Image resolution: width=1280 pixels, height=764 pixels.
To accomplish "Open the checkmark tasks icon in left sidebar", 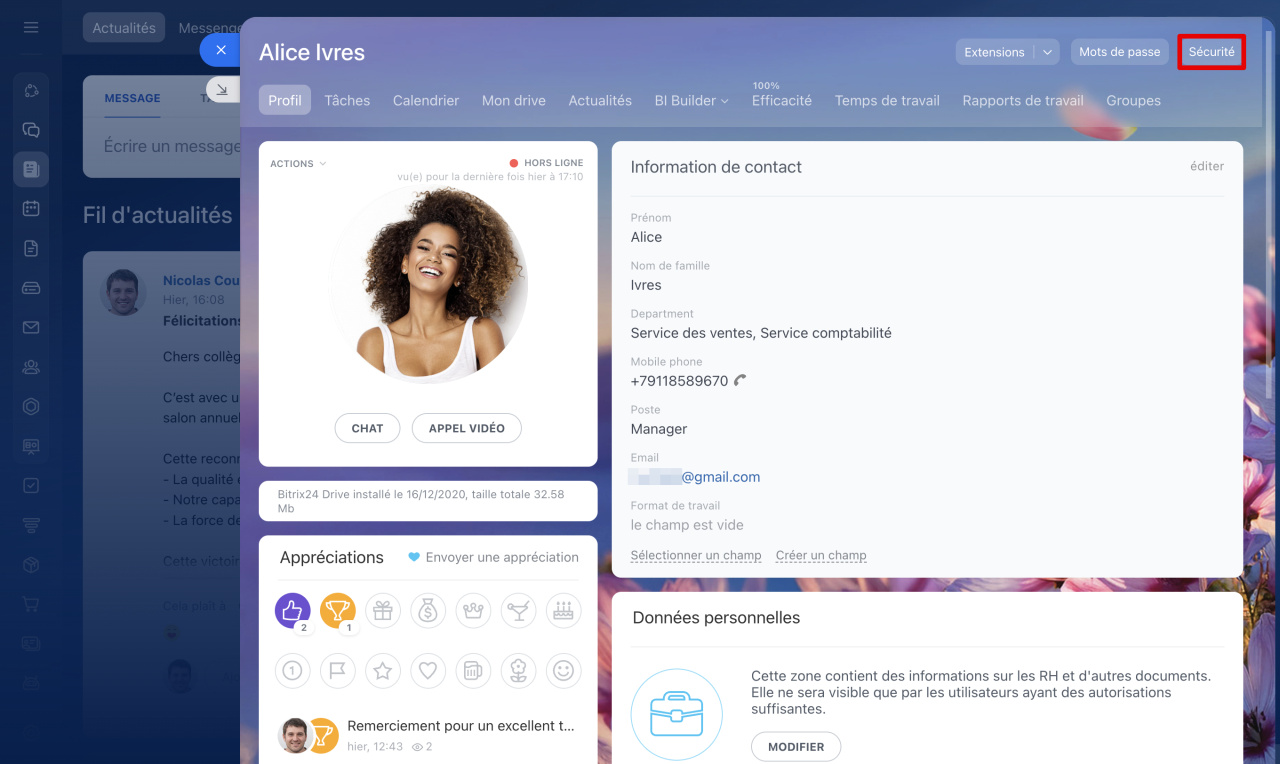I will coord(31,485).
